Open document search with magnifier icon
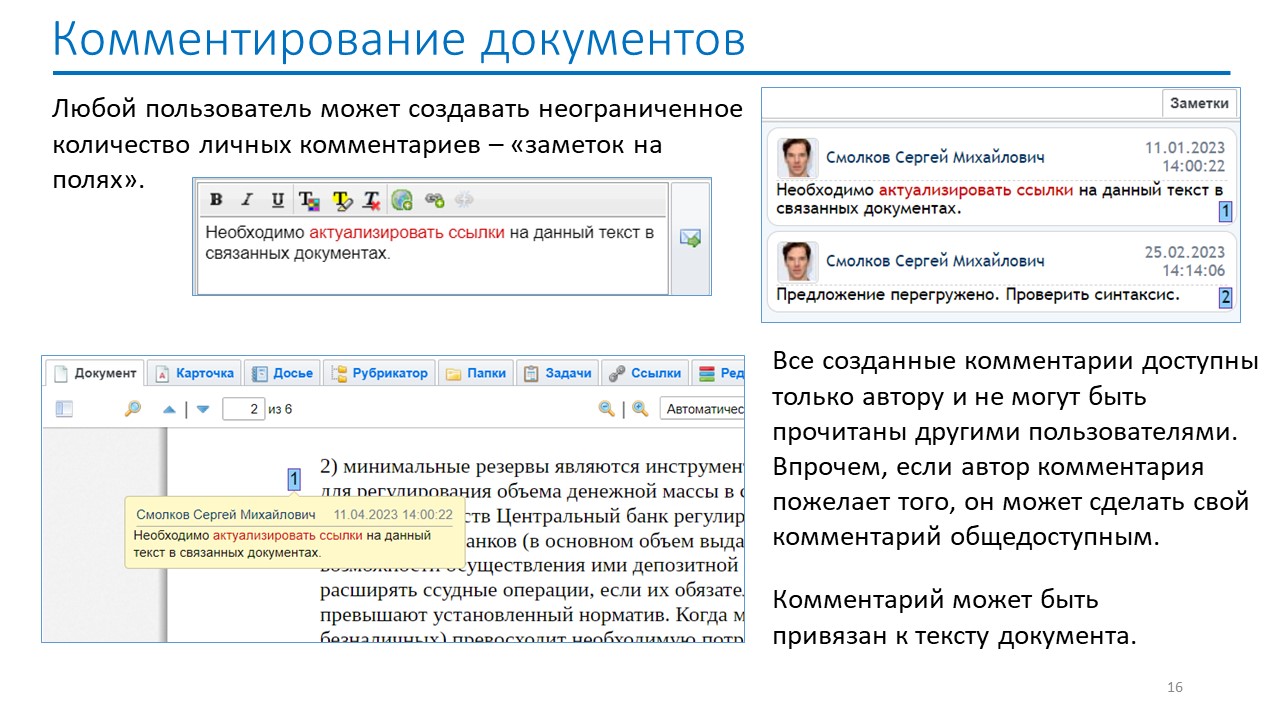The width and height of the screenshot is (1280, 720). (132, 409)
